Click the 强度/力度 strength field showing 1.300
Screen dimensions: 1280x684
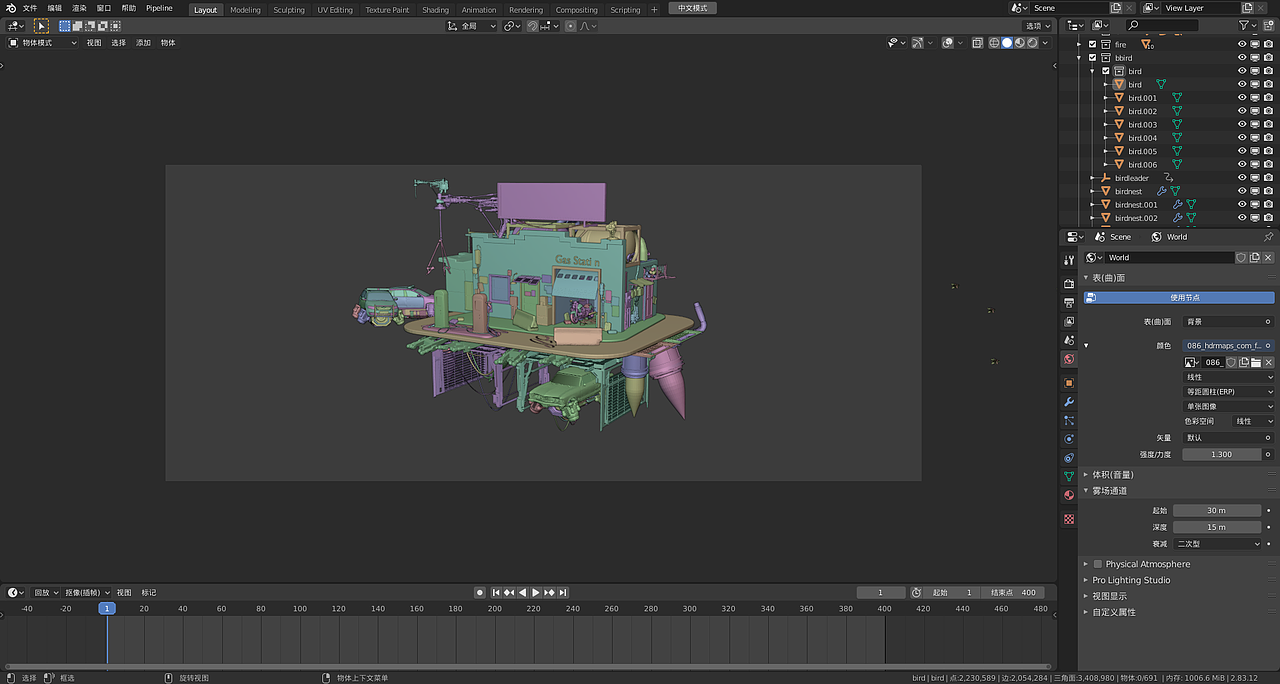[x=1220, y=454]
